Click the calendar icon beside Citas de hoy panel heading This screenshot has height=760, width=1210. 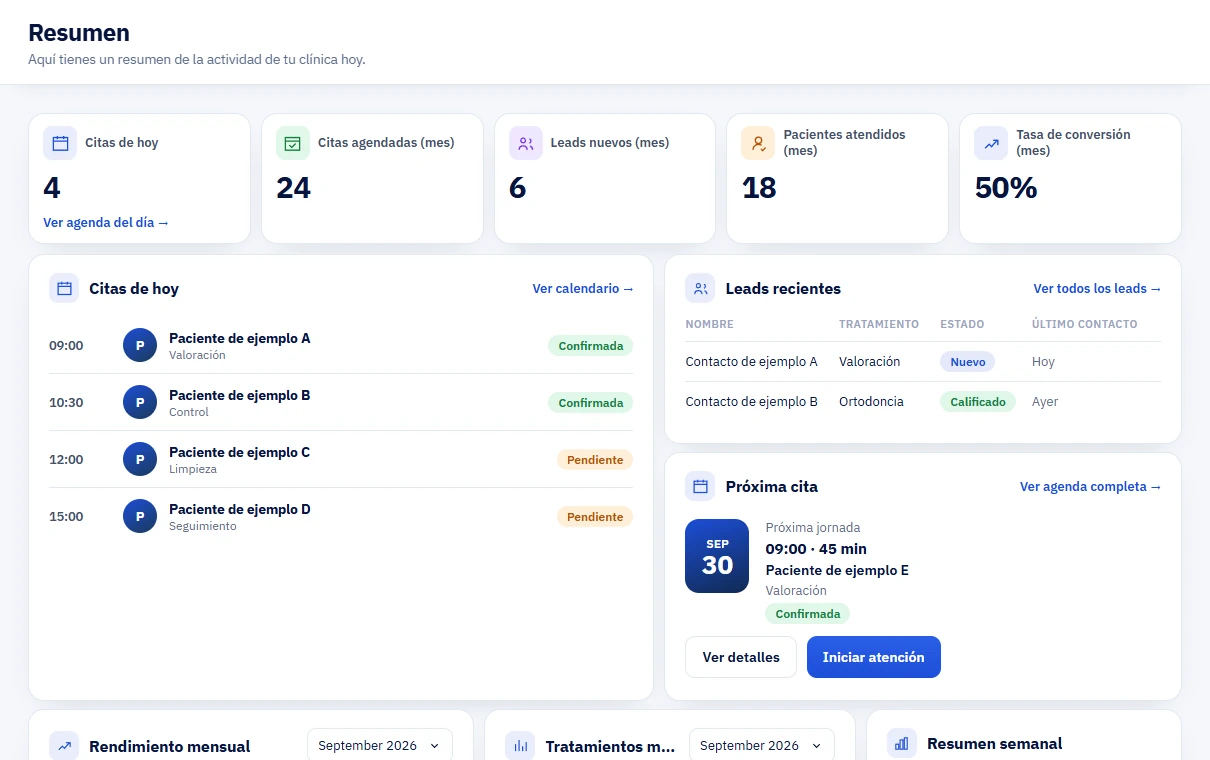pos(64,289)
